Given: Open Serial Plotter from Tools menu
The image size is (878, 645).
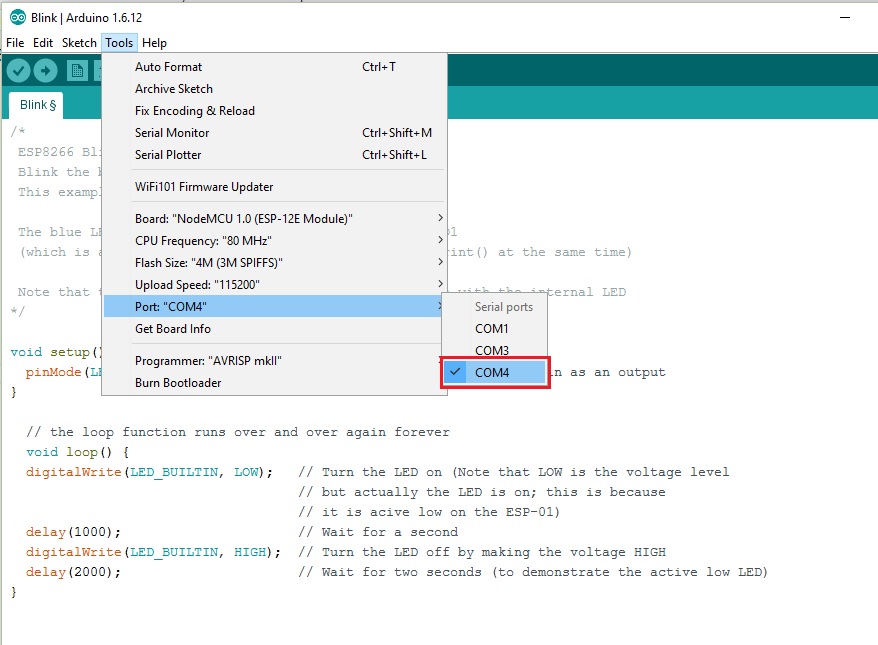Looking at the screenshot, I should (274, 155).
